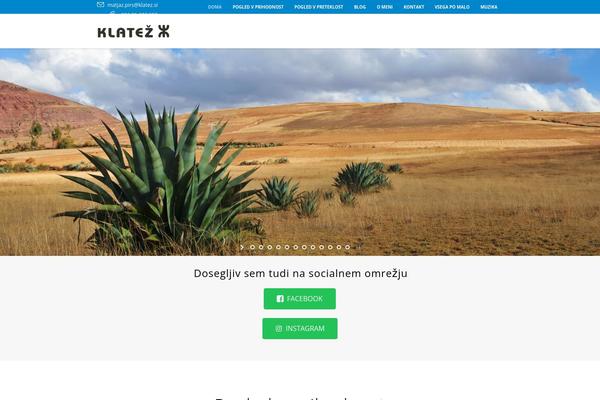The width and height of the screenshot is (600, 400).
Task: Open the Muzika menu item
Action: (489, 7)
